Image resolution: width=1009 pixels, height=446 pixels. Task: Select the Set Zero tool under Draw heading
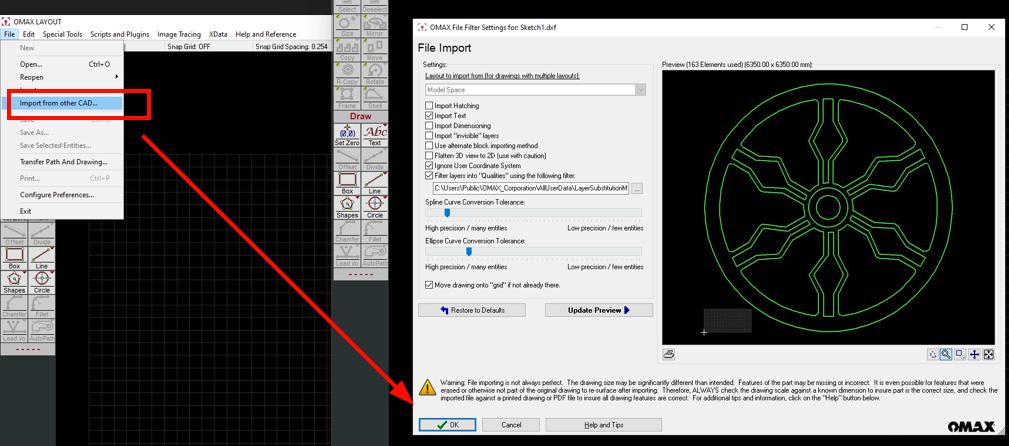click(347, 135)
